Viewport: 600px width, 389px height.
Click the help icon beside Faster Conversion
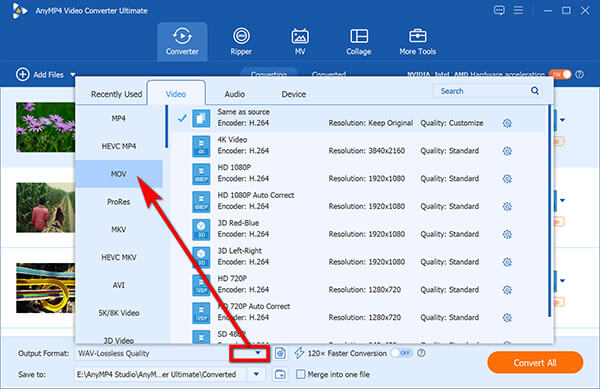[421, 353]
